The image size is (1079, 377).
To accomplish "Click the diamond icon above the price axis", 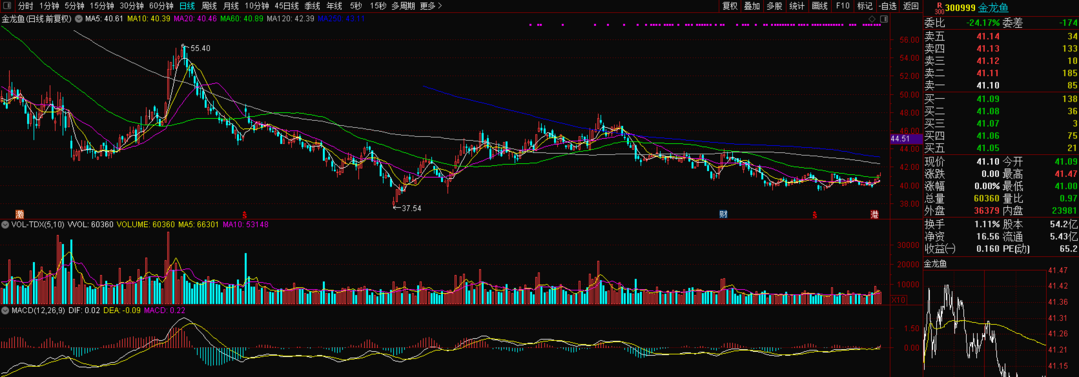I will [x=872, y=19].
